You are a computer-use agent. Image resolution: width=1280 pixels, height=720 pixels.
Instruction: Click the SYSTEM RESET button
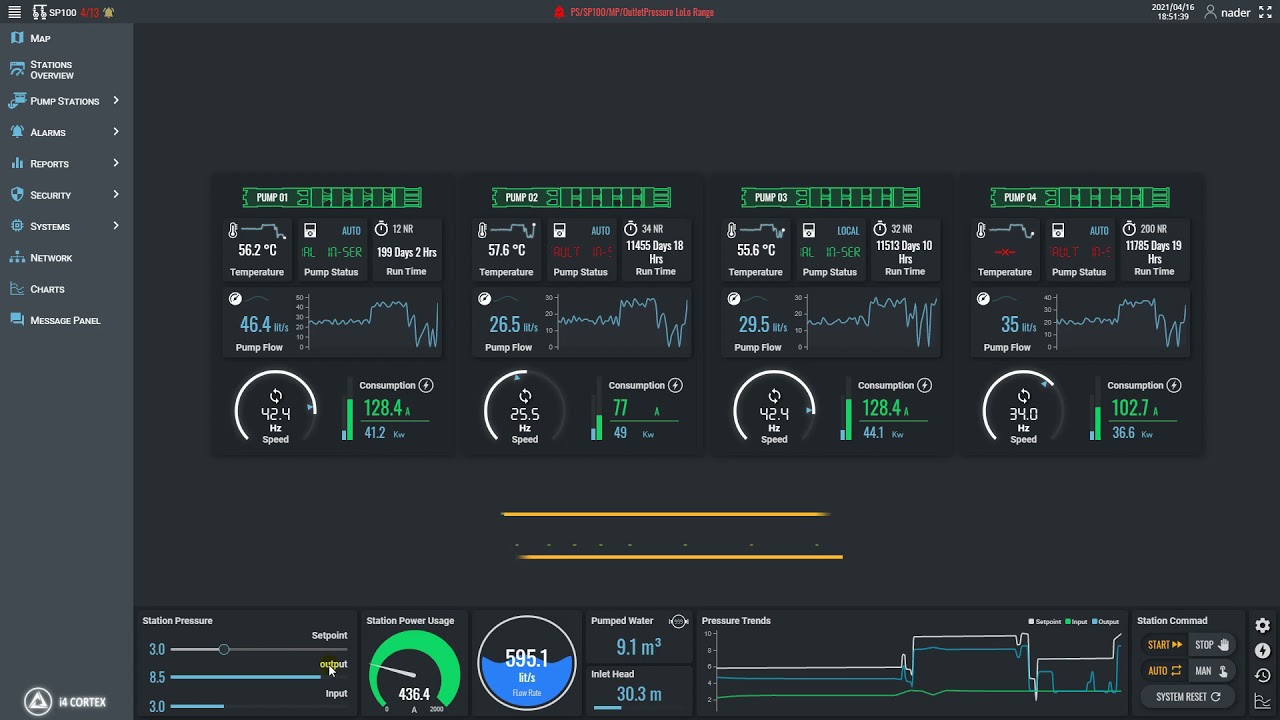click(1188, 697)
